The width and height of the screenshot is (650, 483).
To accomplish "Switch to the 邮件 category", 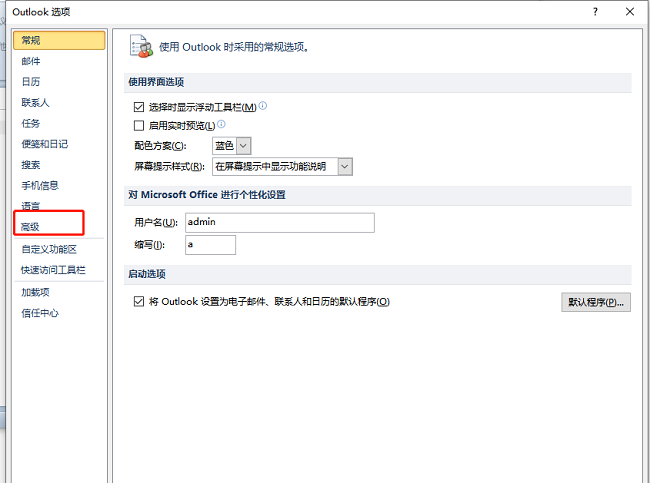I will (x=31, y=61).
